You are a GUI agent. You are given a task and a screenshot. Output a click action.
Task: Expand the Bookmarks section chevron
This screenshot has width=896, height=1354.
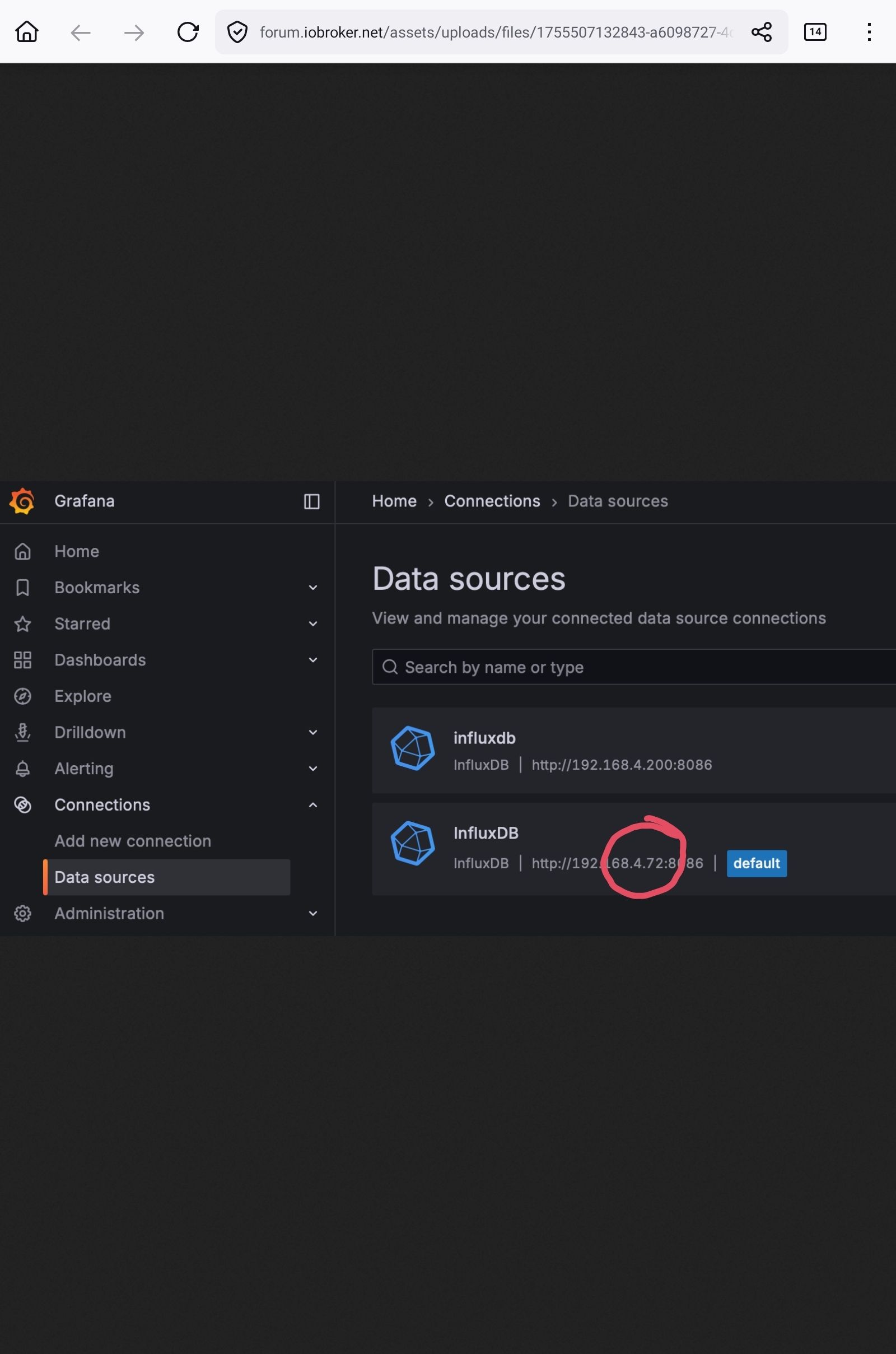pyautogui.click(x=312, y=588)
